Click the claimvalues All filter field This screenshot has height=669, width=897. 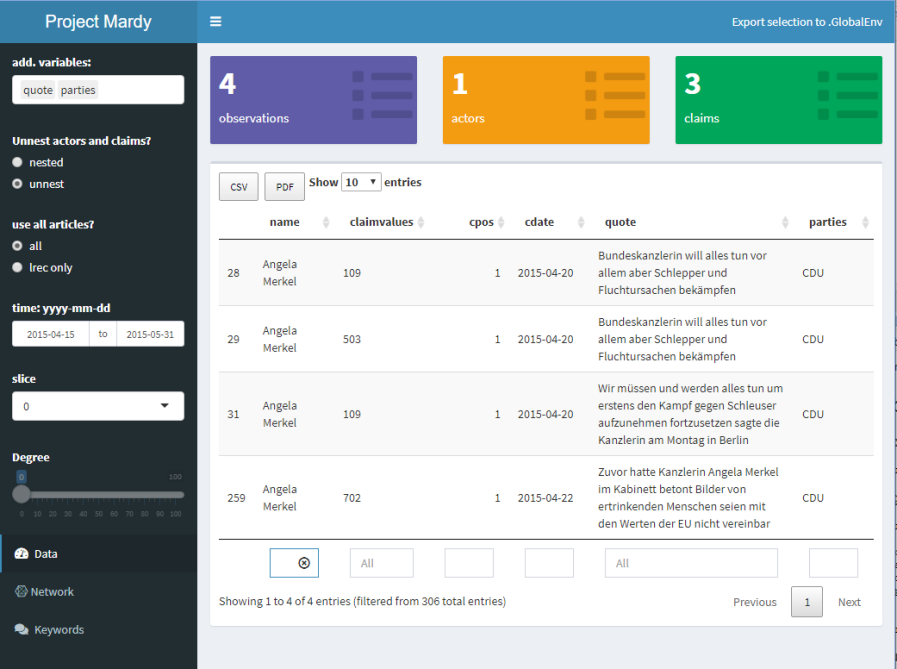point(382,563)
